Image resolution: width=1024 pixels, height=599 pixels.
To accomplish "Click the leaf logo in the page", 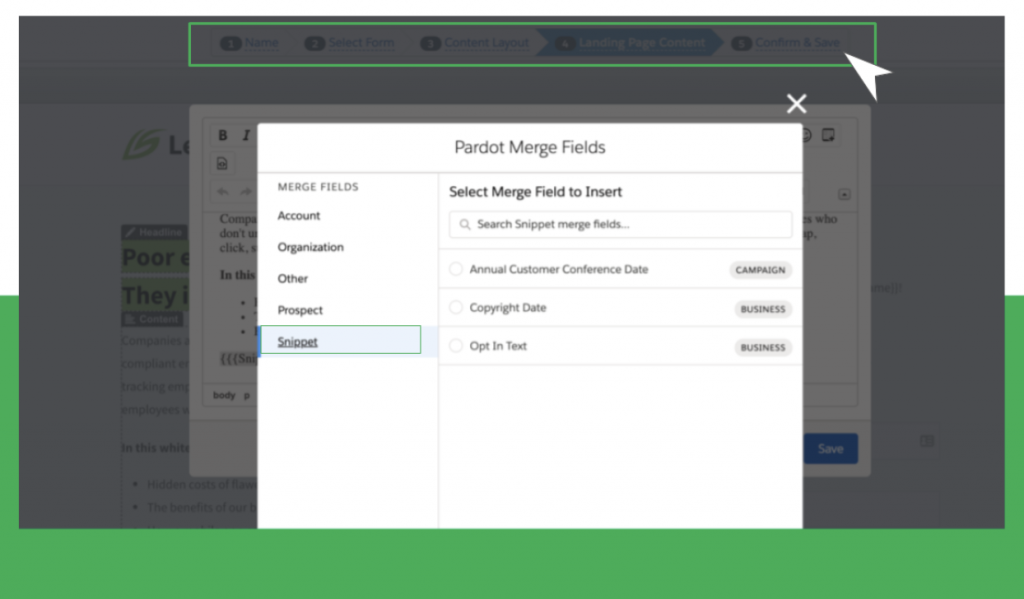I will 142,144.
